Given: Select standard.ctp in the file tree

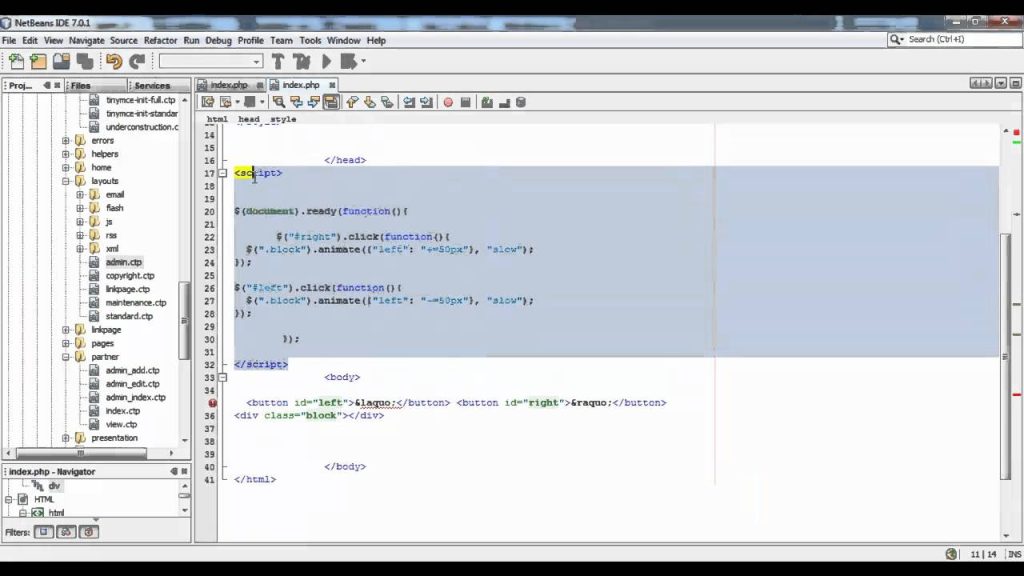Looking at the screenshot, I should point(129,316).
